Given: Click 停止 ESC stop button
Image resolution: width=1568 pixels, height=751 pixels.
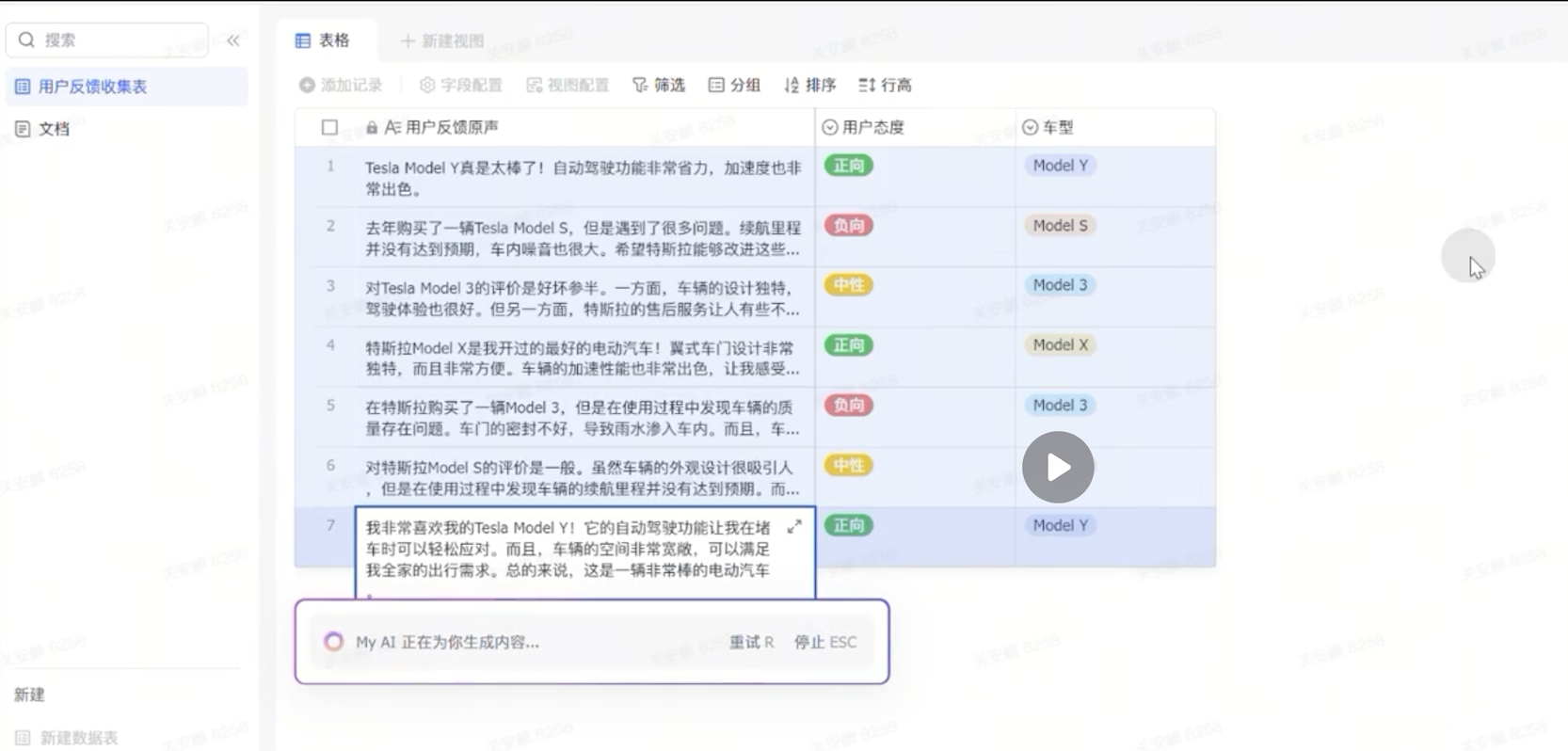Looking at the screenshot, I should [x=825, y=642].
